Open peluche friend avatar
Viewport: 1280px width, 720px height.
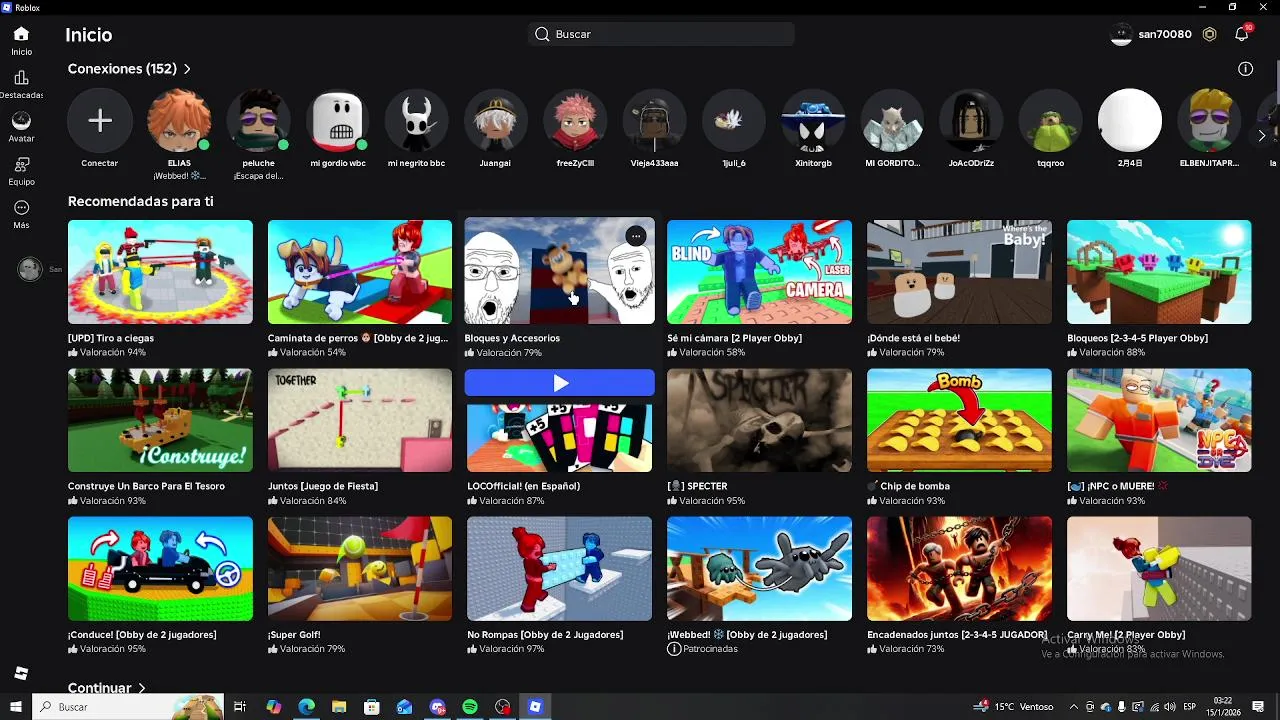(x=259, y=121)
